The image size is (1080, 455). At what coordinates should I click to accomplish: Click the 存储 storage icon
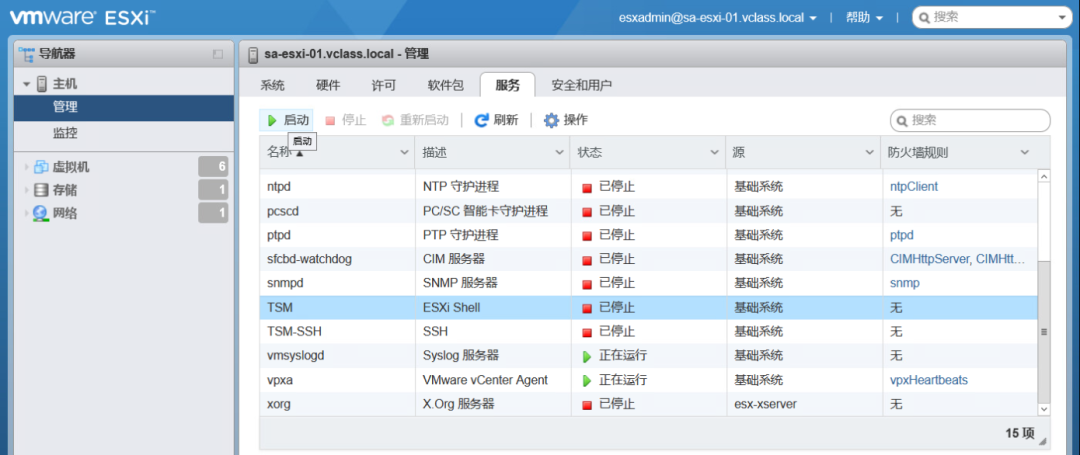41,190
